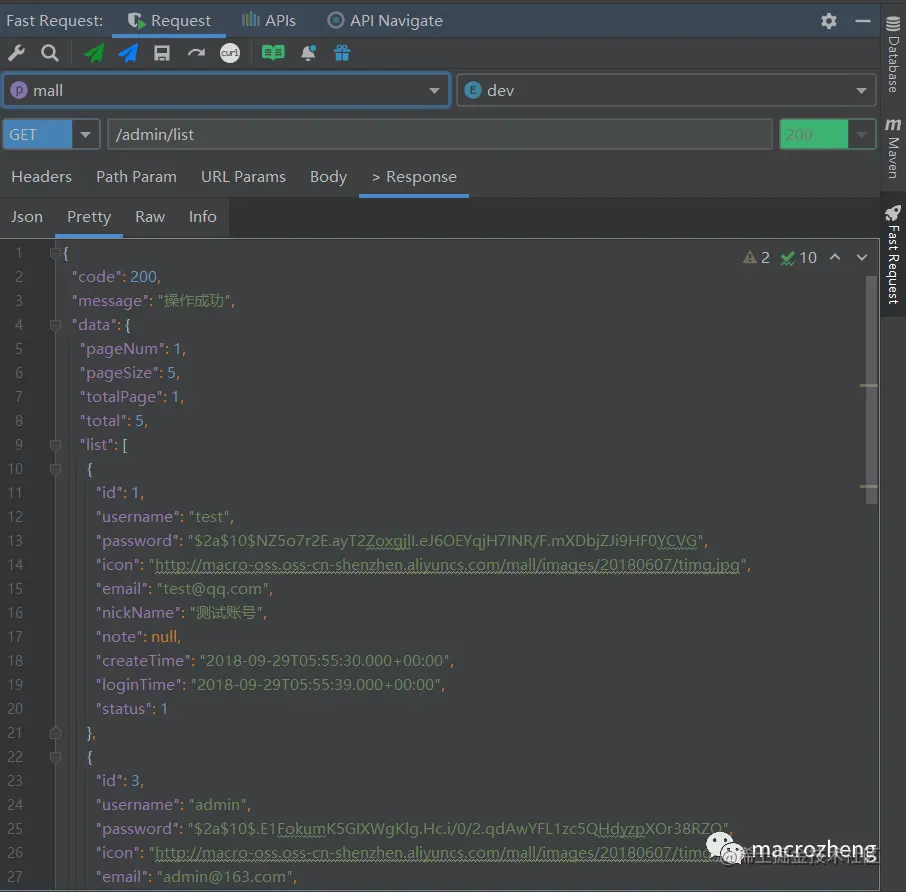This screenshot has height=892, width=906.
Task: Click the magnifier search icon in toolbar
Action: pos(50,53)
